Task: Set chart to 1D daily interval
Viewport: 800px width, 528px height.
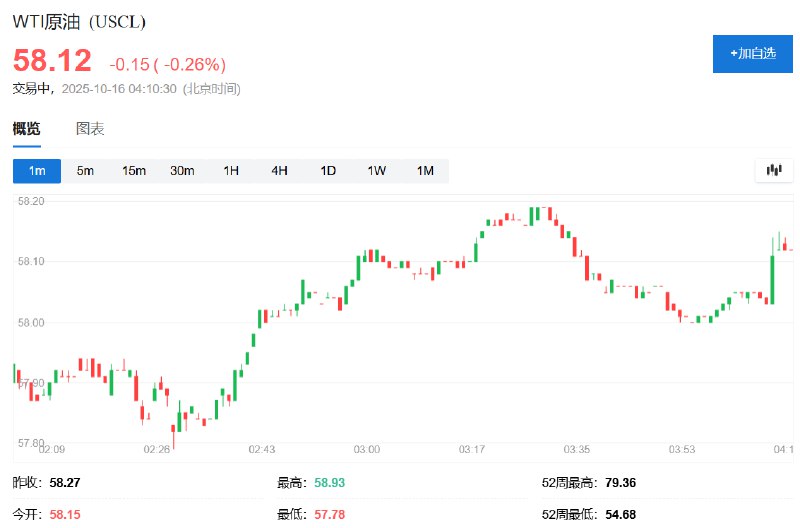Action: pyautogui.click(x=328, y=171)
